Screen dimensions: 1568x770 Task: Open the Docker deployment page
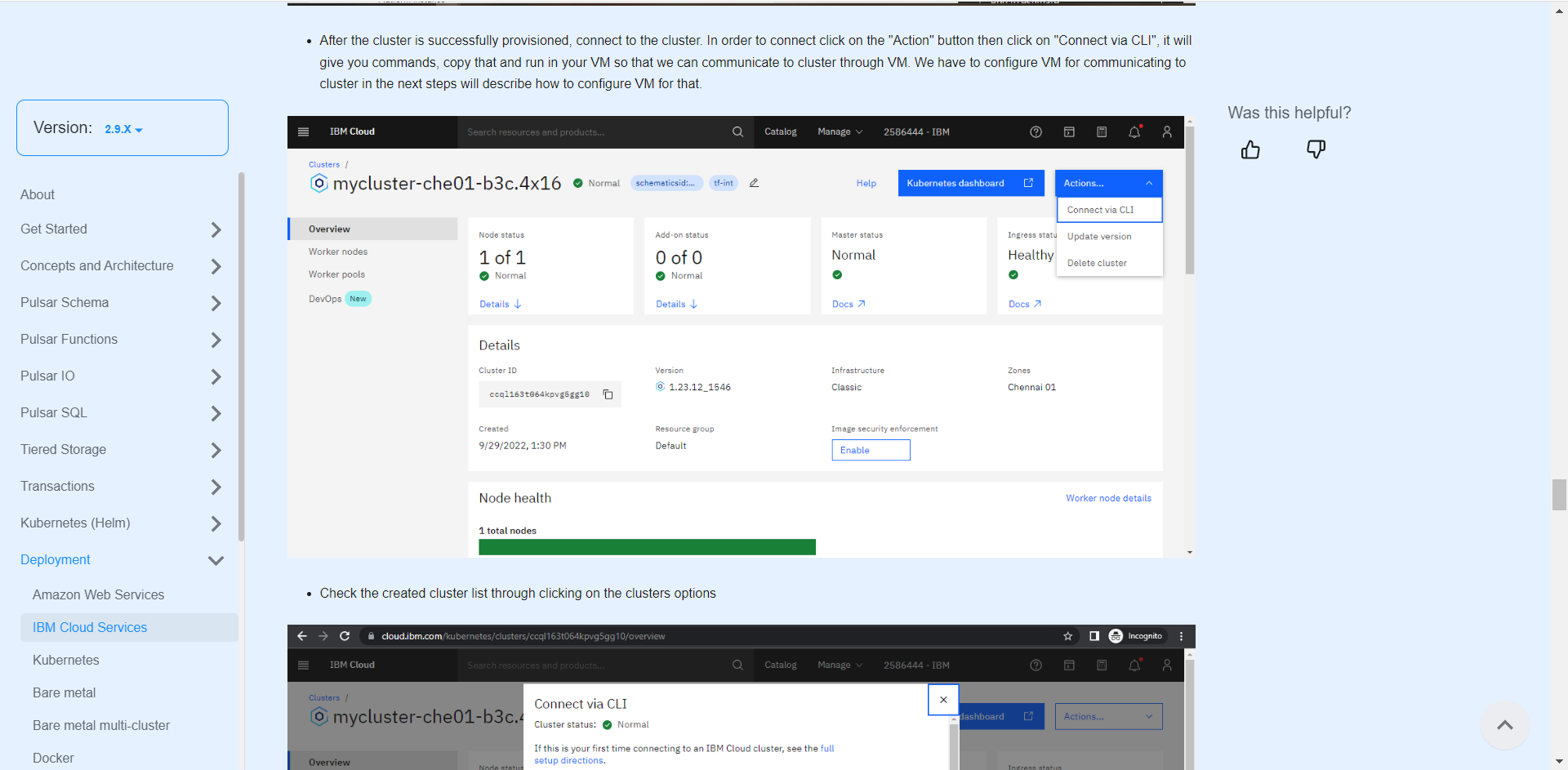[53, 758]
